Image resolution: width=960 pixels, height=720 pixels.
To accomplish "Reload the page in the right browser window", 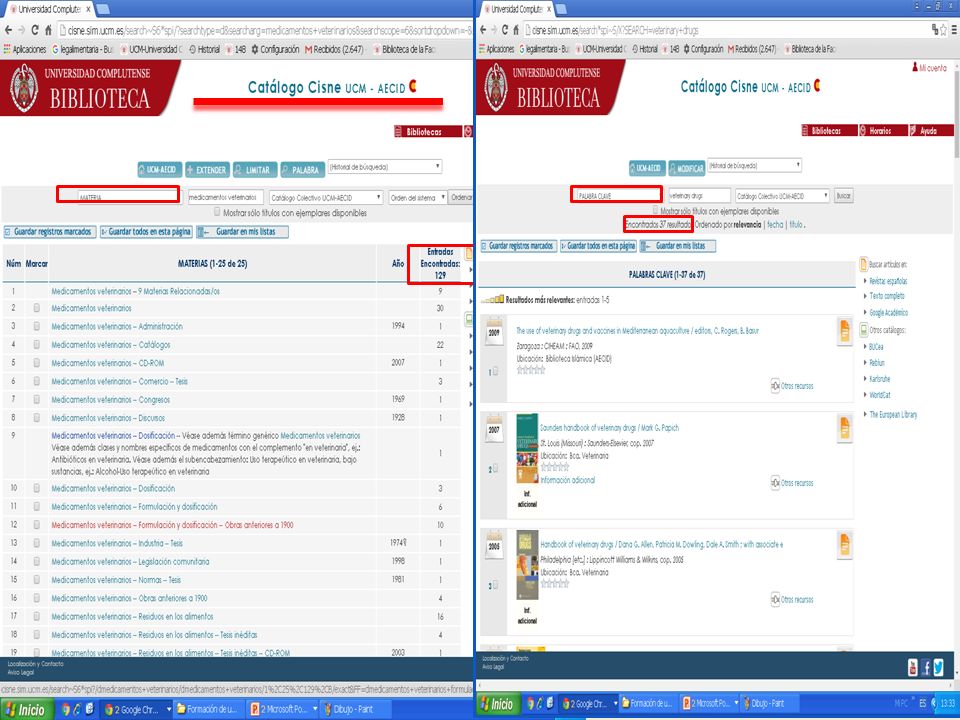I will pyautogui.click(x=505, y=29).
